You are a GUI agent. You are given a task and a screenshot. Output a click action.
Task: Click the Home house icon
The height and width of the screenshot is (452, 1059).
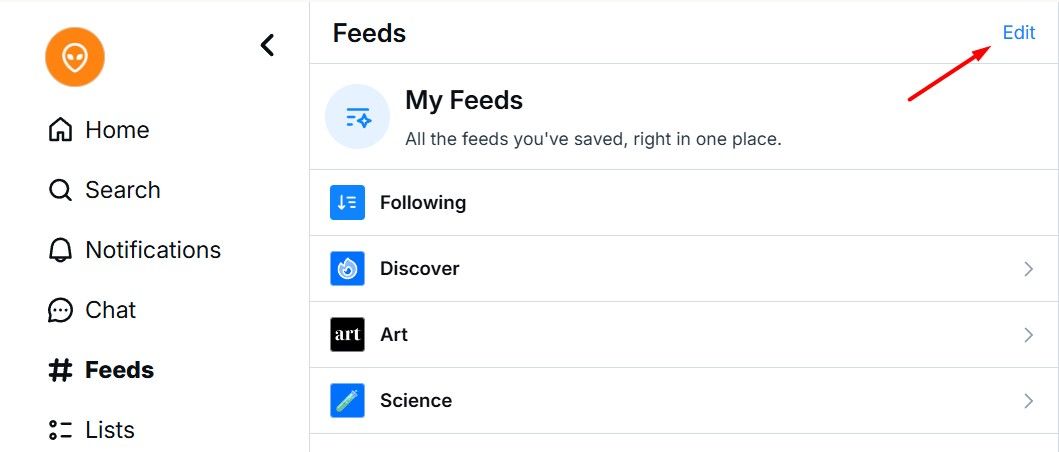[61, 130]
